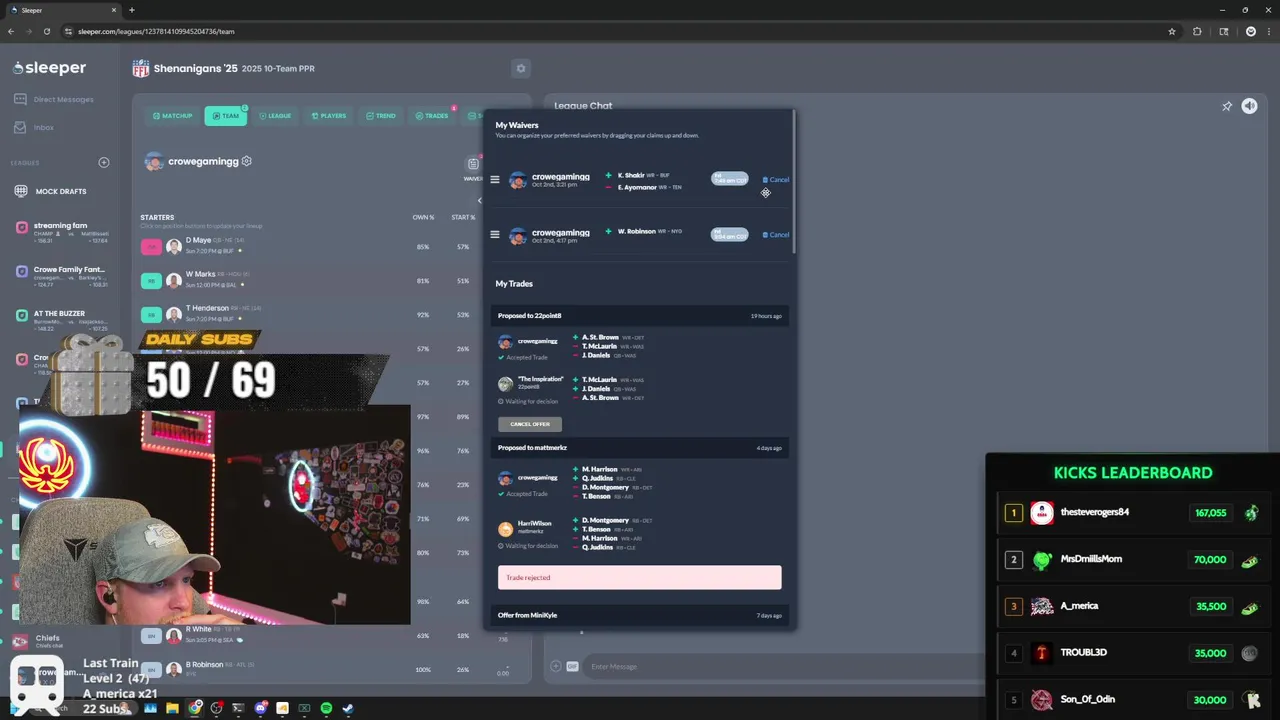
Task: Switch to the LEAGUE tab
Action: click(275, 116)
